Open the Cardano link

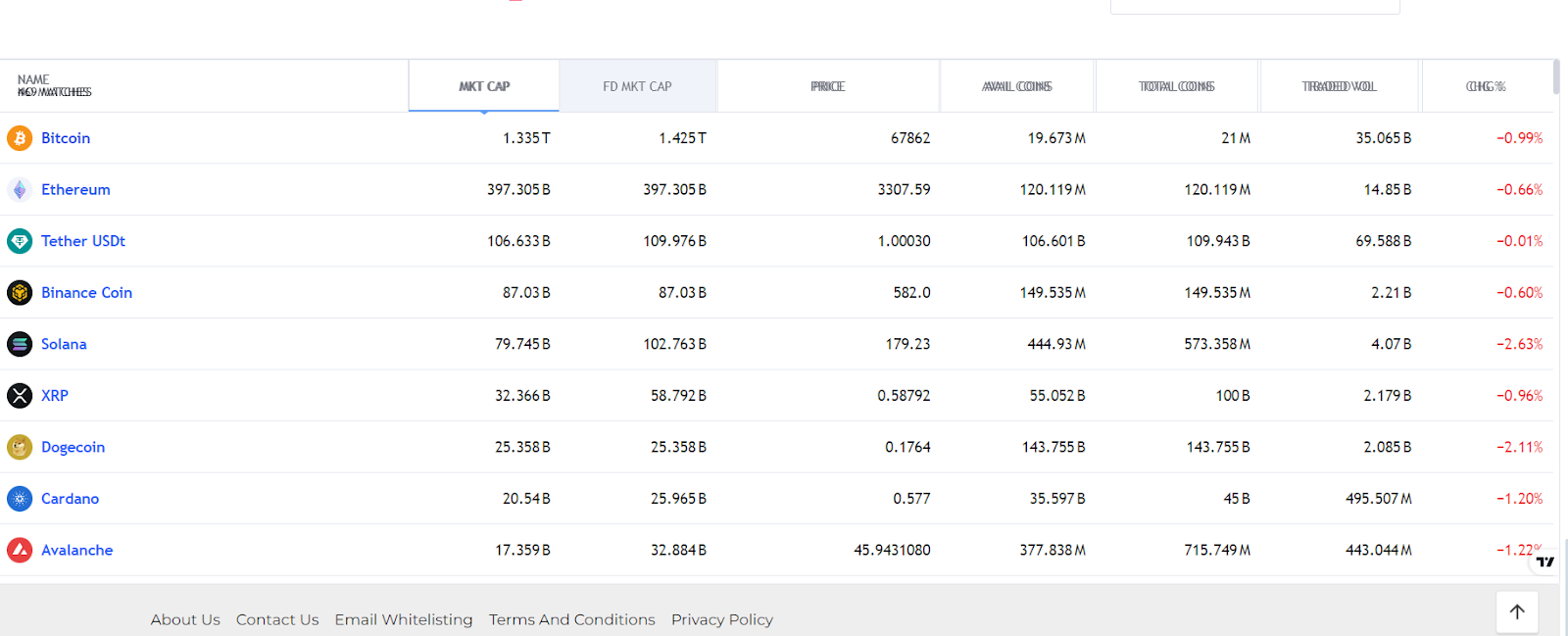(70, 499)
